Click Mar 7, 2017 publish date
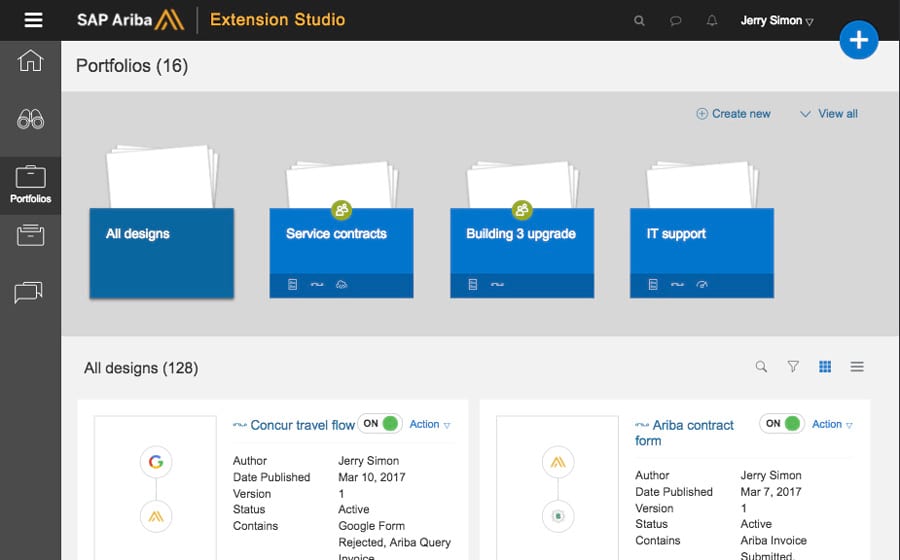This screenshot has height=560, width=900. 771,492
